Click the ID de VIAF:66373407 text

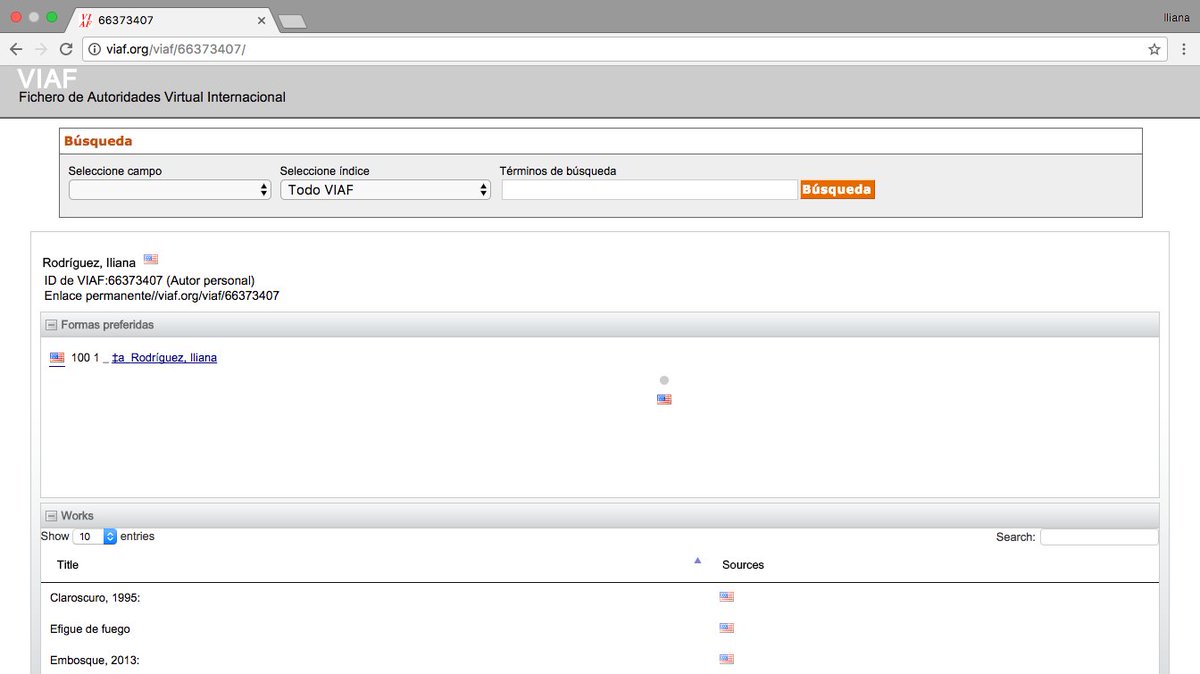tap(150, 281)
